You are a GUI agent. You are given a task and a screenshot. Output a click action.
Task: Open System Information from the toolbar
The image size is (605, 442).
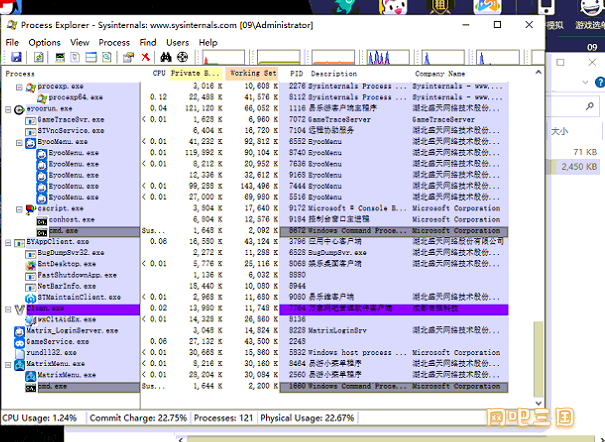coord(60,57)
